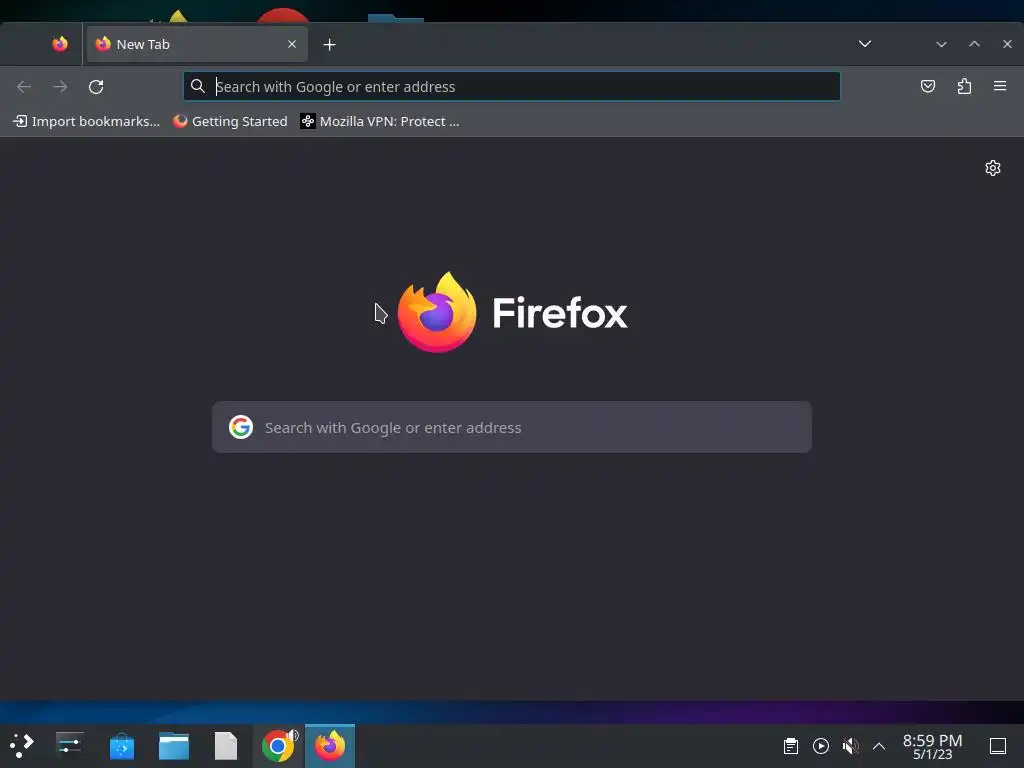Select the New Tab tab
Screen dimensions: 1024x768
click(x=197, y=44)
